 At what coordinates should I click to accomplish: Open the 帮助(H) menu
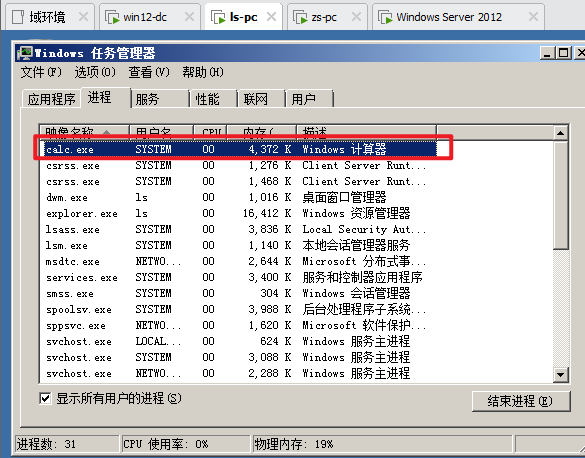coord(203,72)
